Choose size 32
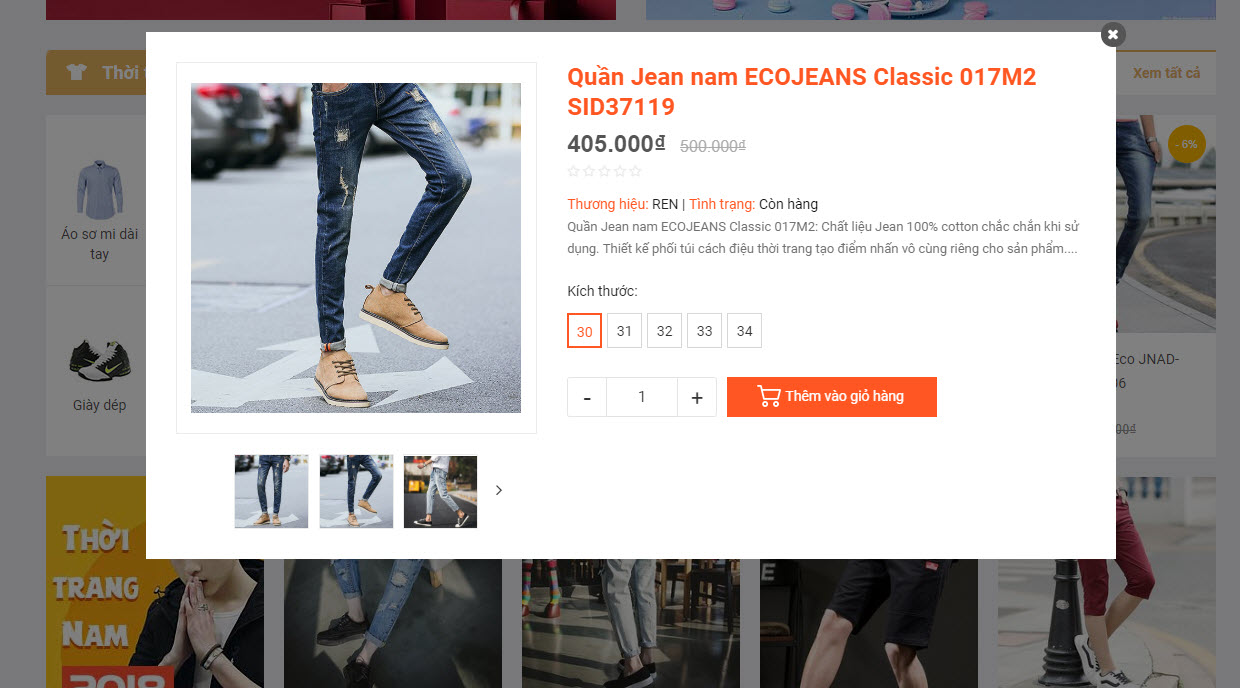1240x688 pixels. (x=664, y=331)
